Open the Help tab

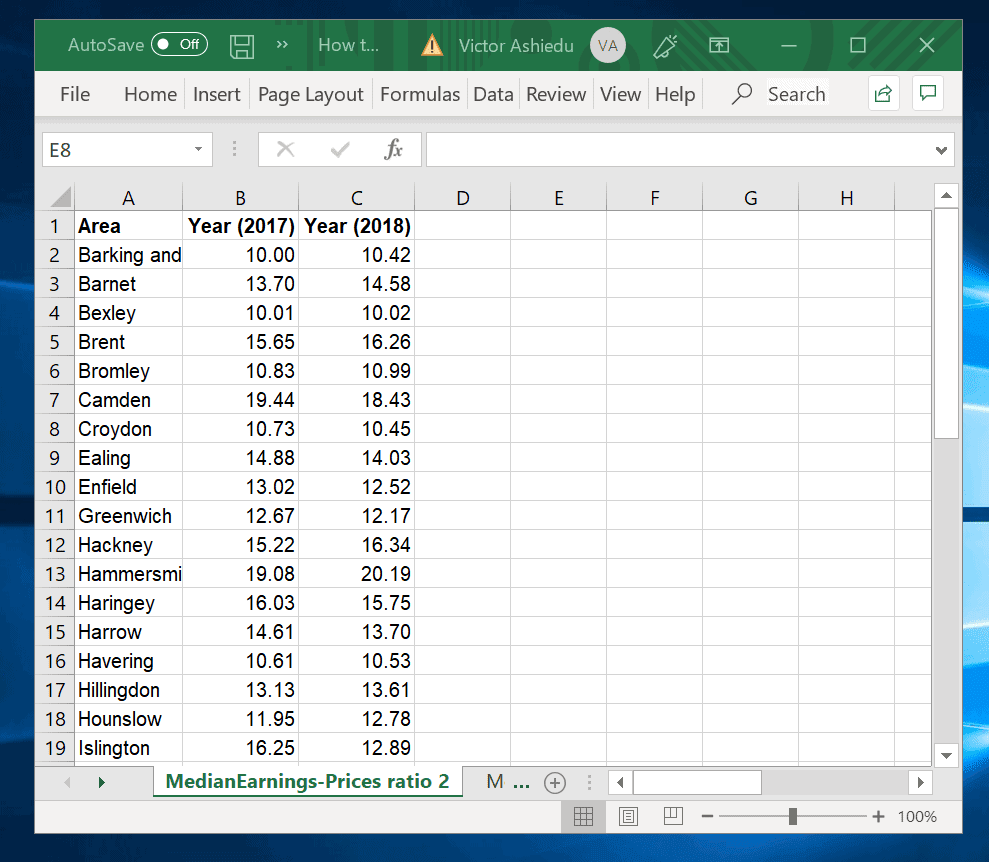click(x=675, y=94)
